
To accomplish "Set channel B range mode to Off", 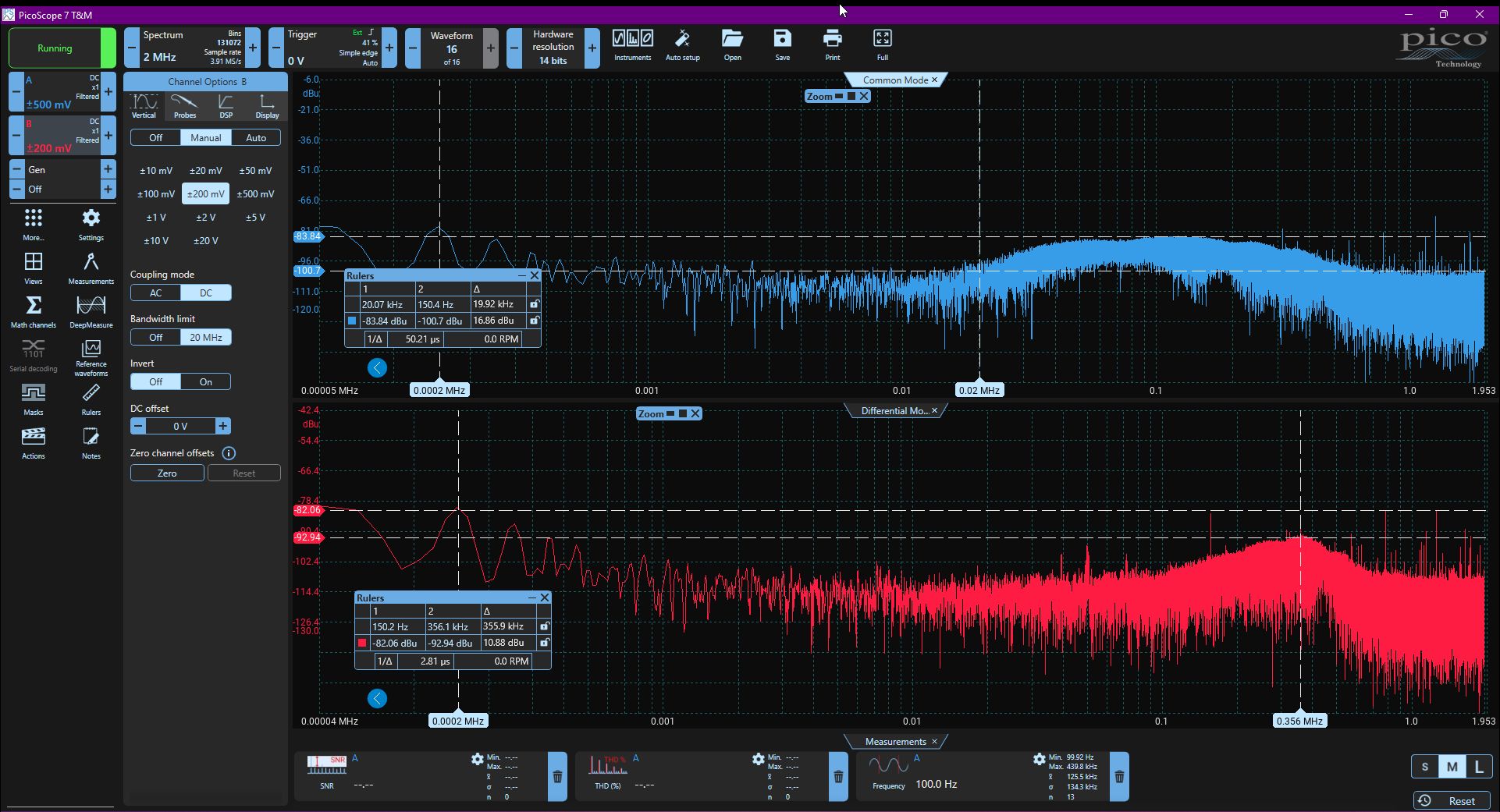I will pos(155,138).
